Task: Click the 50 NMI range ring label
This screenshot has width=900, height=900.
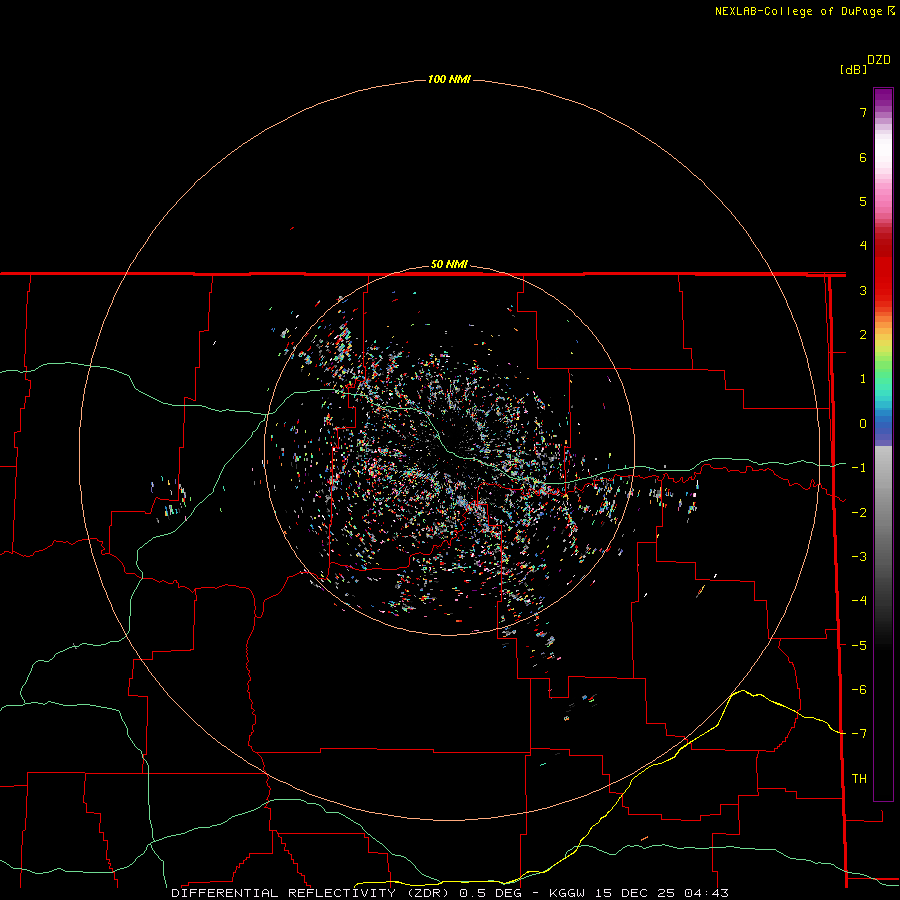Action: [x=449, y=264]
